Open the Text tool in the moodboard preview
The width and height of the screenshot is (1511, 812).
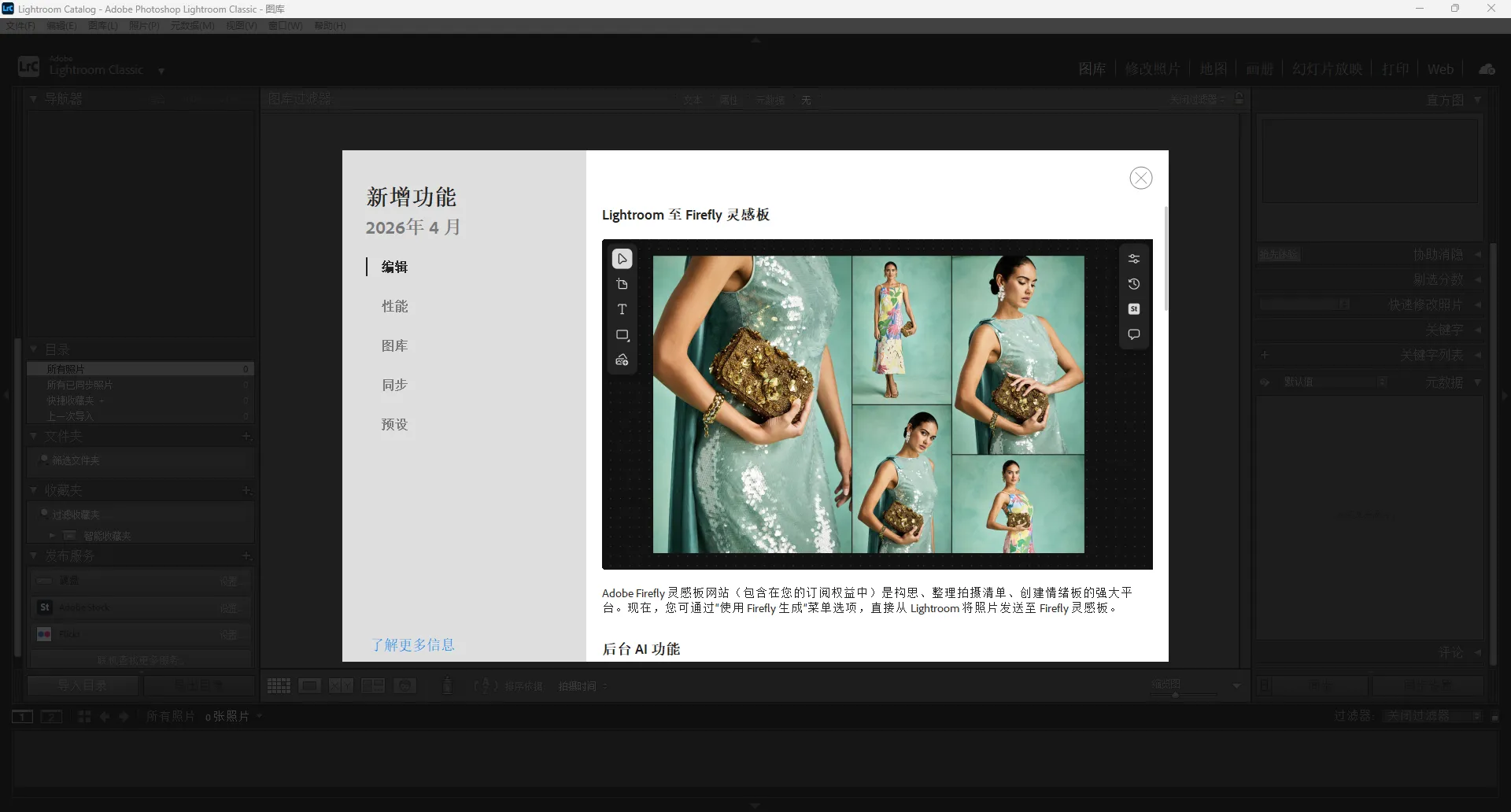click(x=622, y=308)
